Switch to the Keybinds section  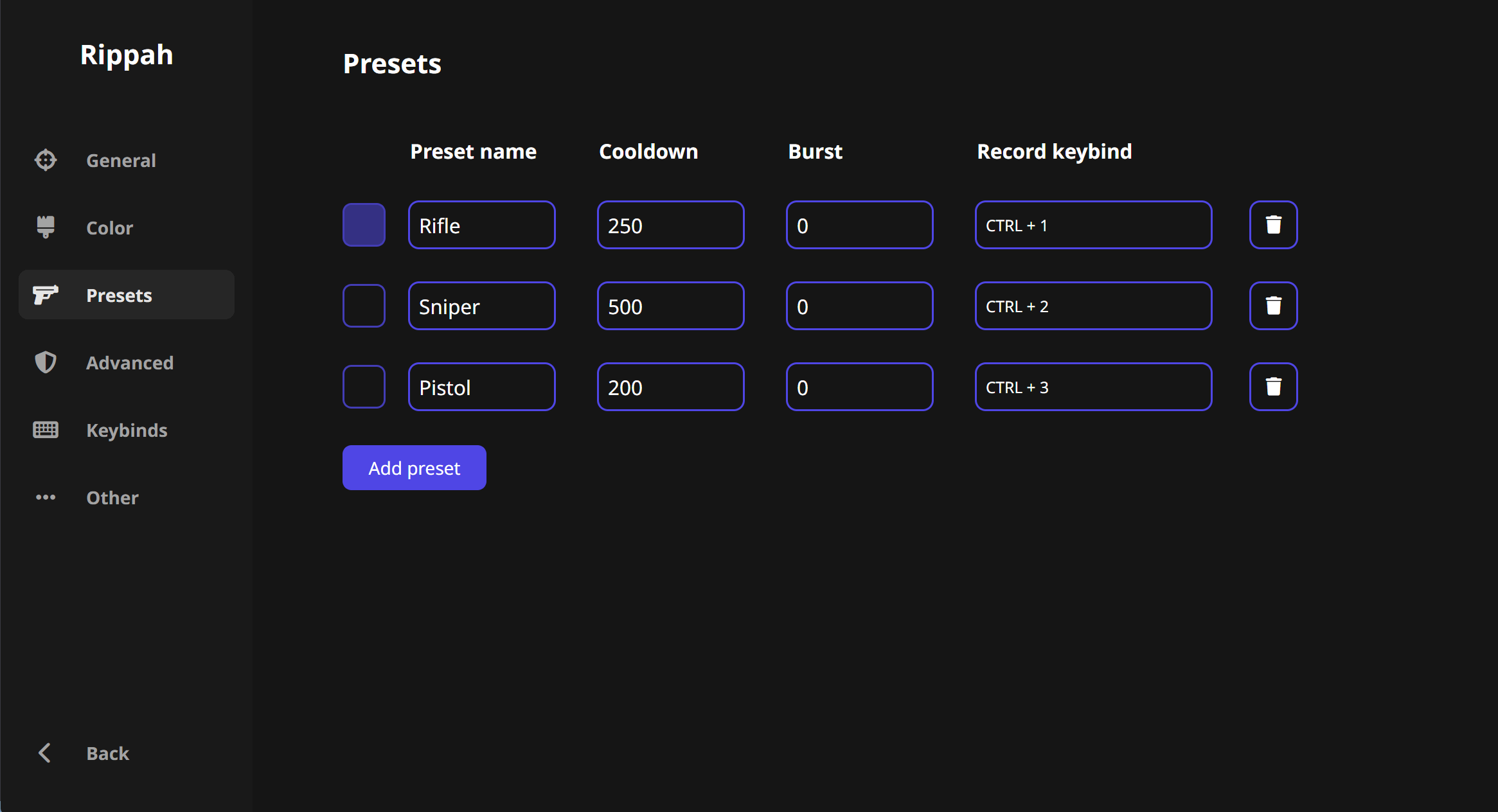pos(127,430)
